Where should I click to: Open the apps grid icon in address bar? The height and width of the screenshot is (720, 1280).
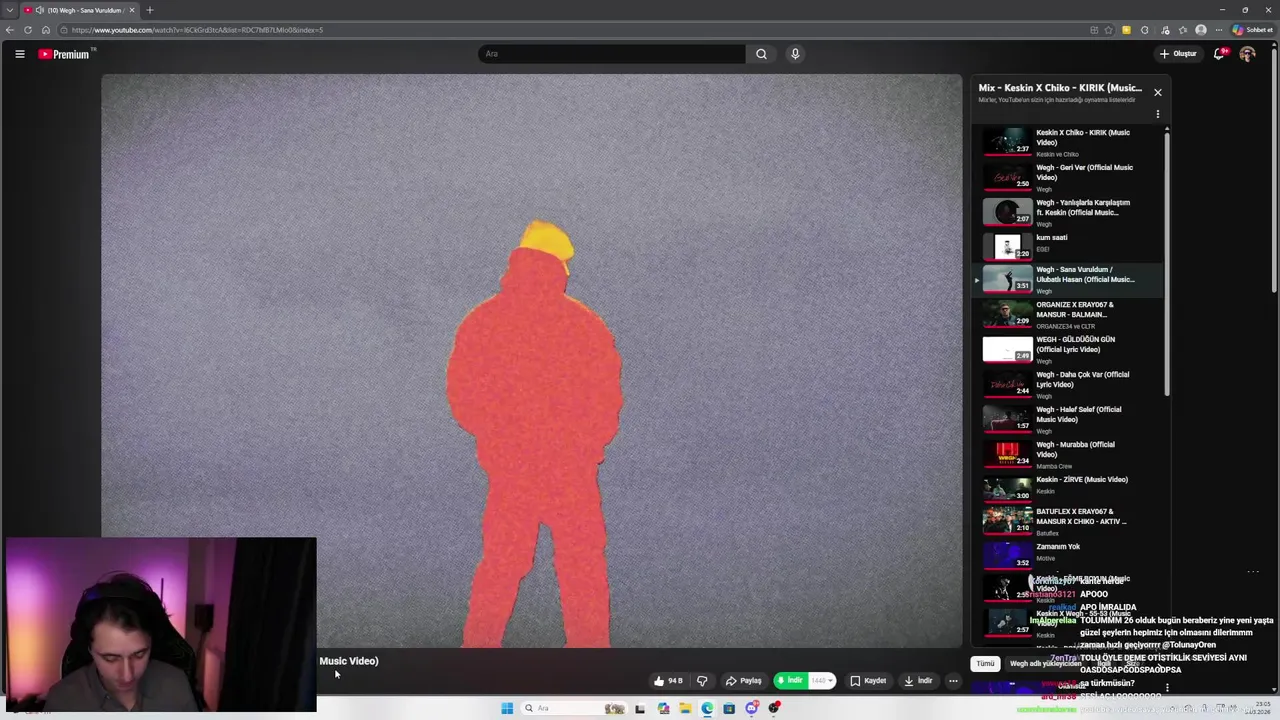1094,30
